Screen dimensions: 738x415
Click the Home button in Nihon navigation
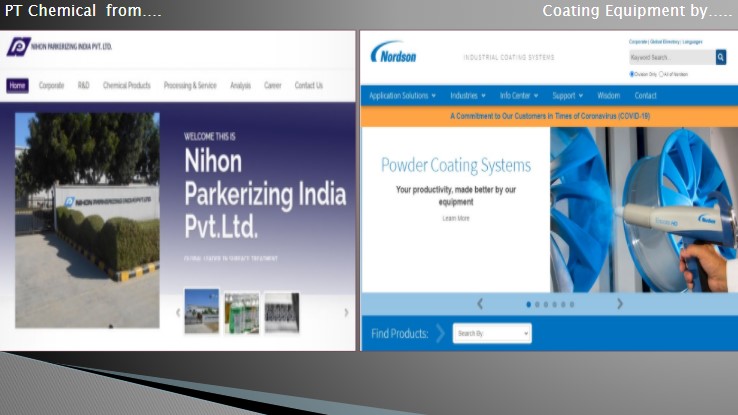[17, 86]
